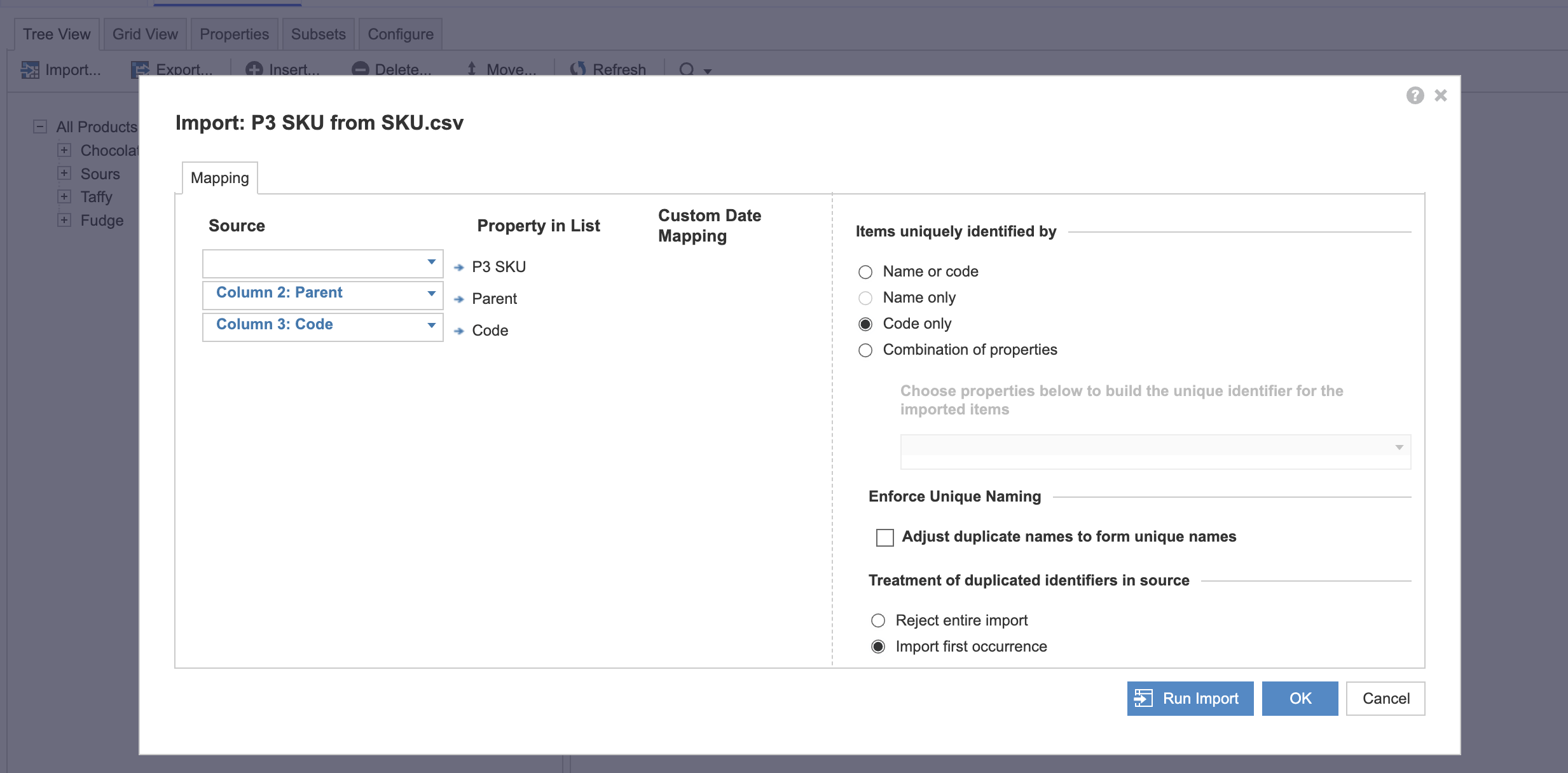Choose 'Reject entire import' radio option

[878, 620]
